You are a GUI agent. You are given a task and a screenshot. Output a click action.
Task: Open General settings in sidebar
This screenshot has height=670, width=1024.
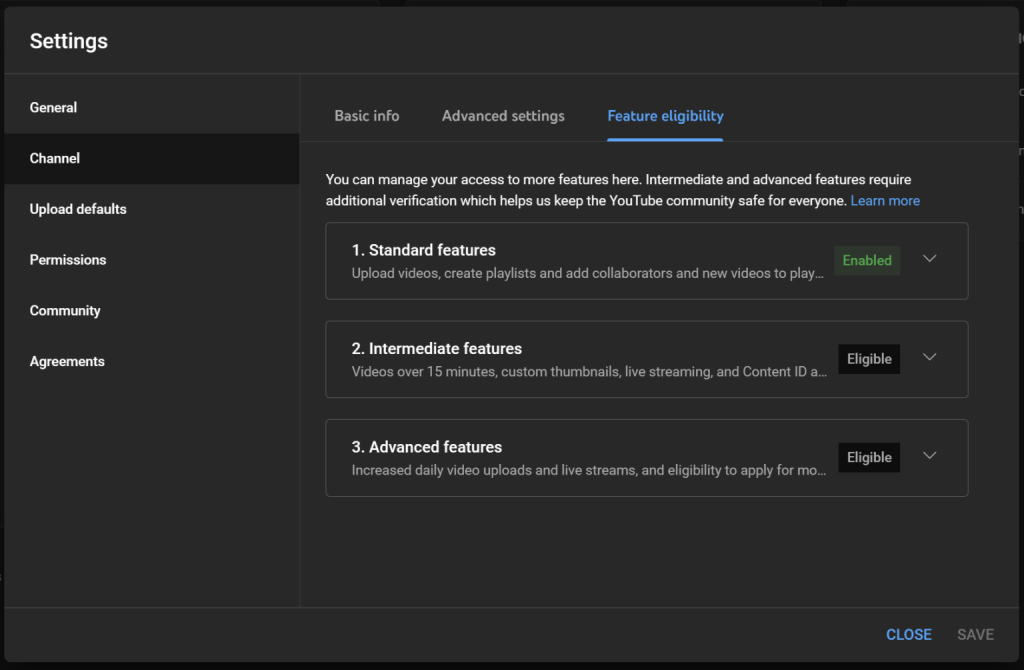click(54, 108)
